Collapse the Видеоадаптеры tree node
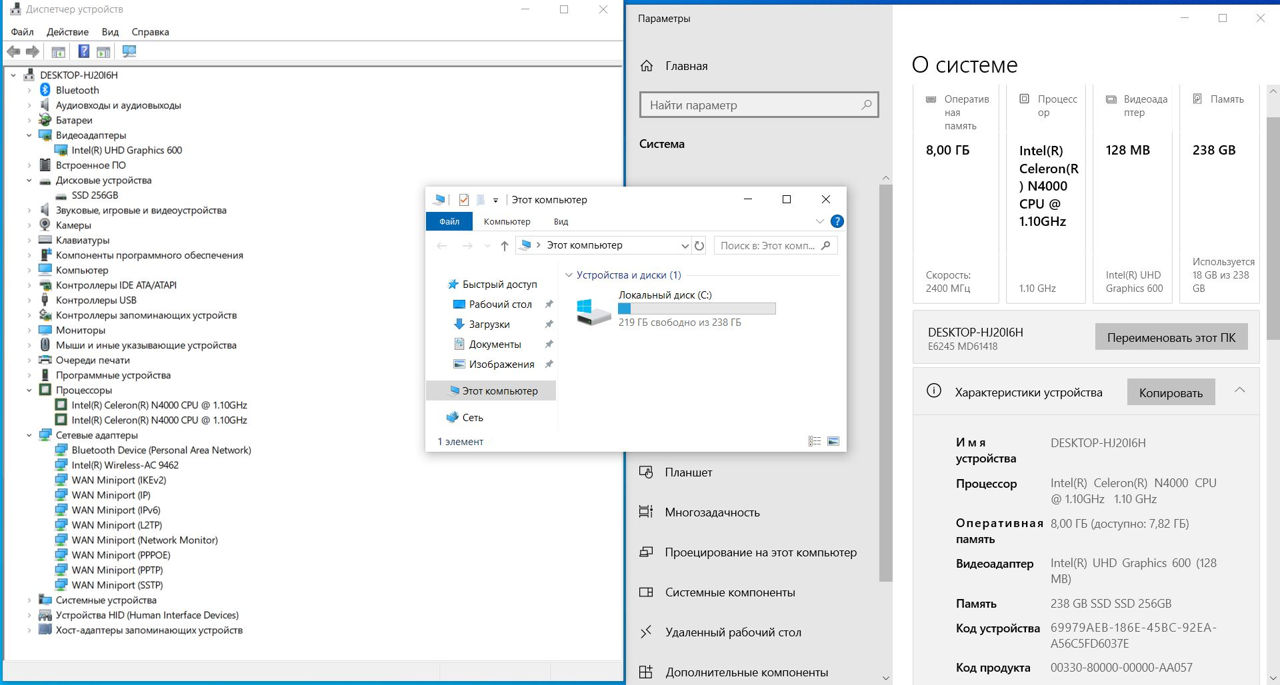 click(29, 135)
